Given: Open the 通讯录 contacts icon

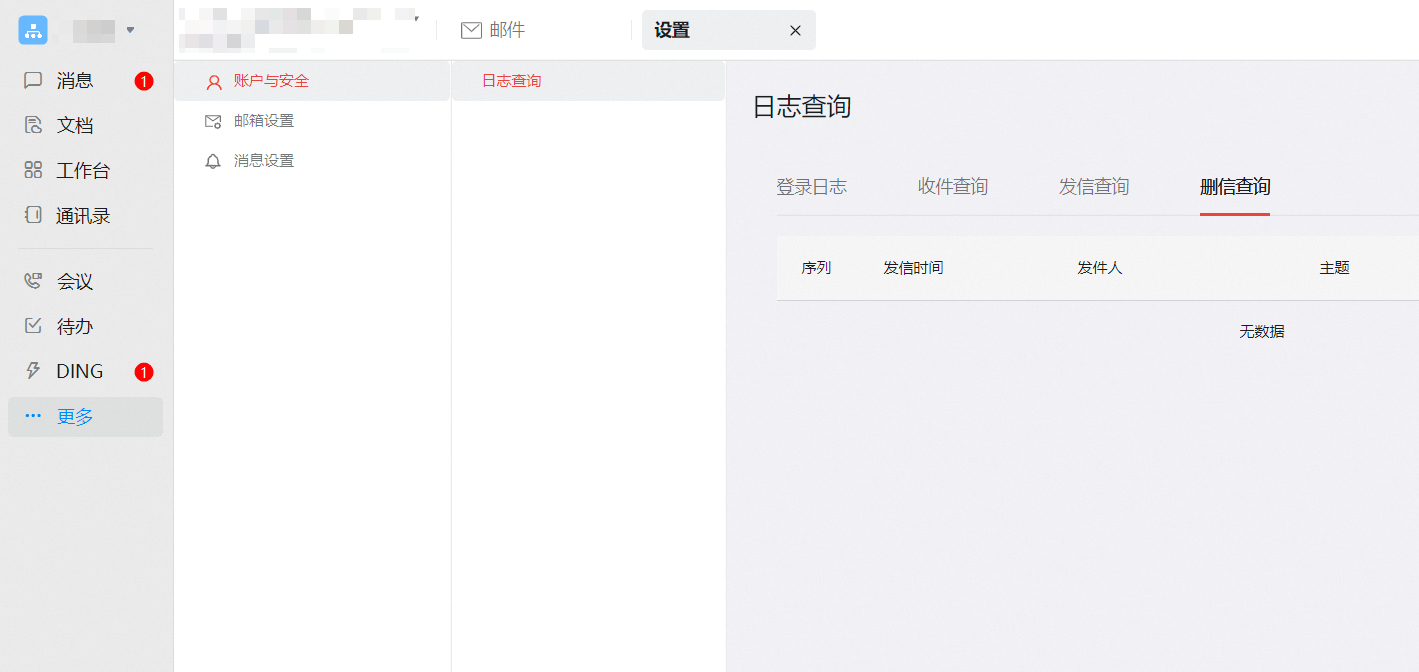Looking at the screenshot, I should 33,215.
